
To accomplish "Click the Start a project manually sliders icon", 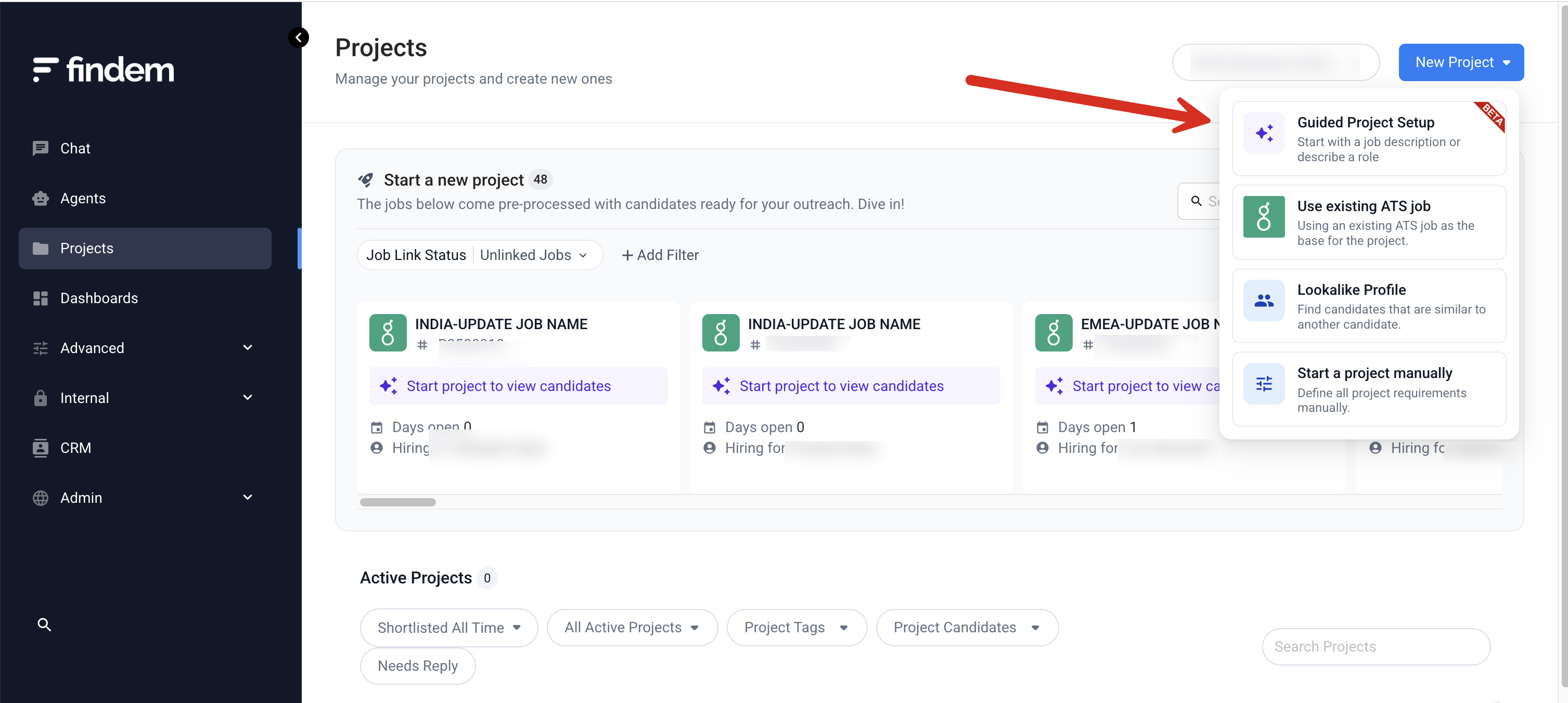I will (x=1264, y=384).
